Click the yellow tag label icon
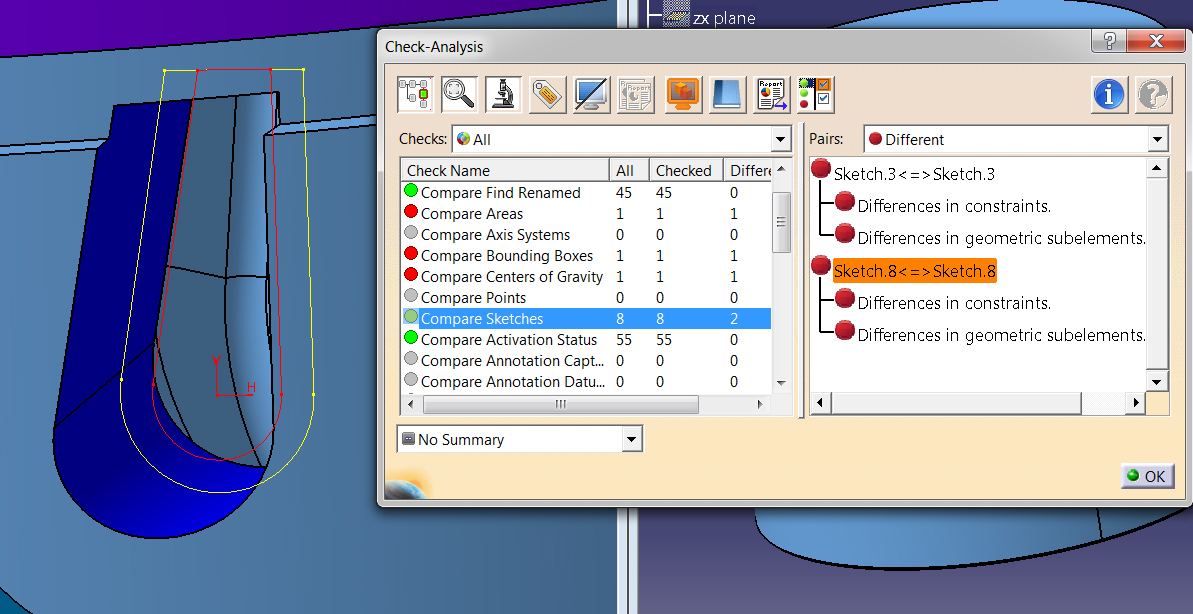Viewport: 1193px width, 614px height. click(x=547, y=95)
